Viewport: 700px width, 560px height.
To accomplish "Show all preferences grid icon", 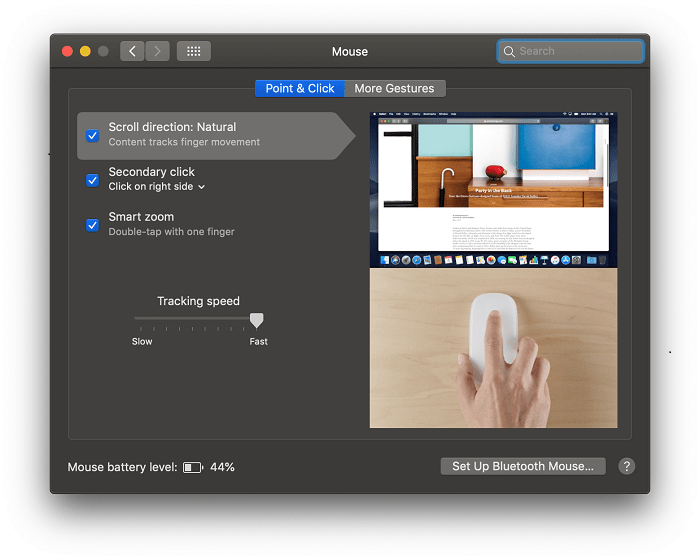I will (x=194, y=51).
